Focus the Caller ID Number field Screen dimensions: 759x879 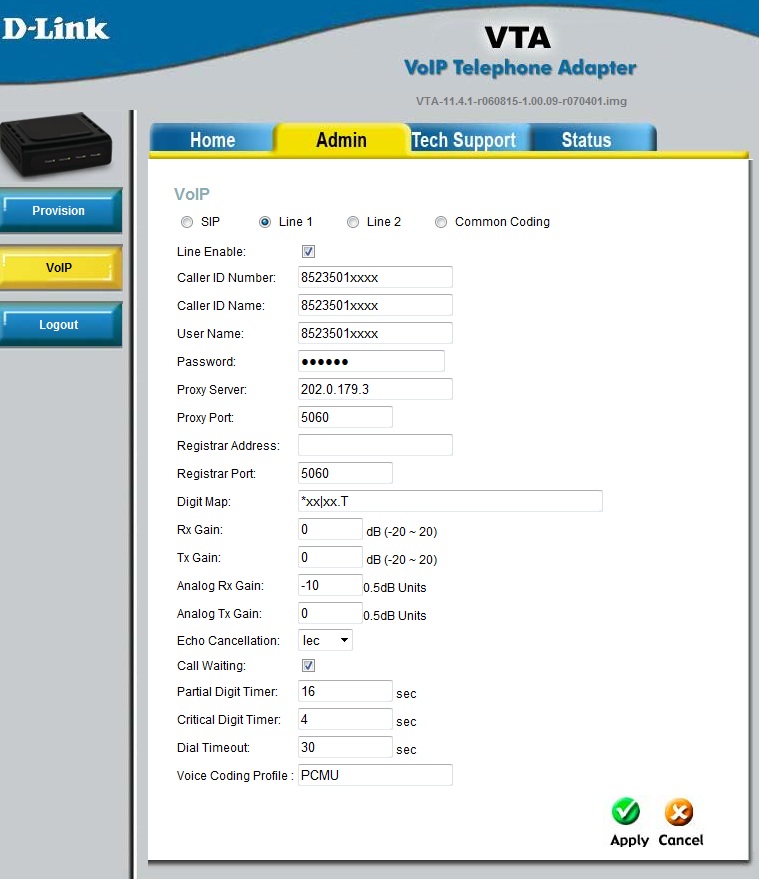375,277
